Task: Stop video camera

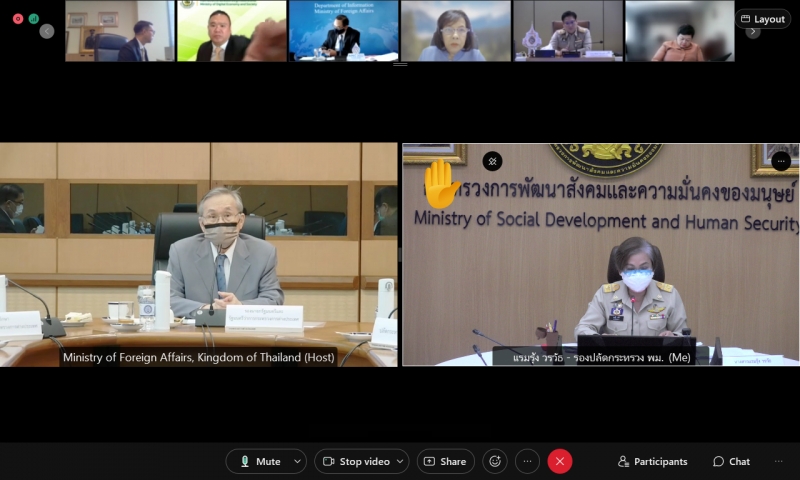Action: click(x=356, y=461)
